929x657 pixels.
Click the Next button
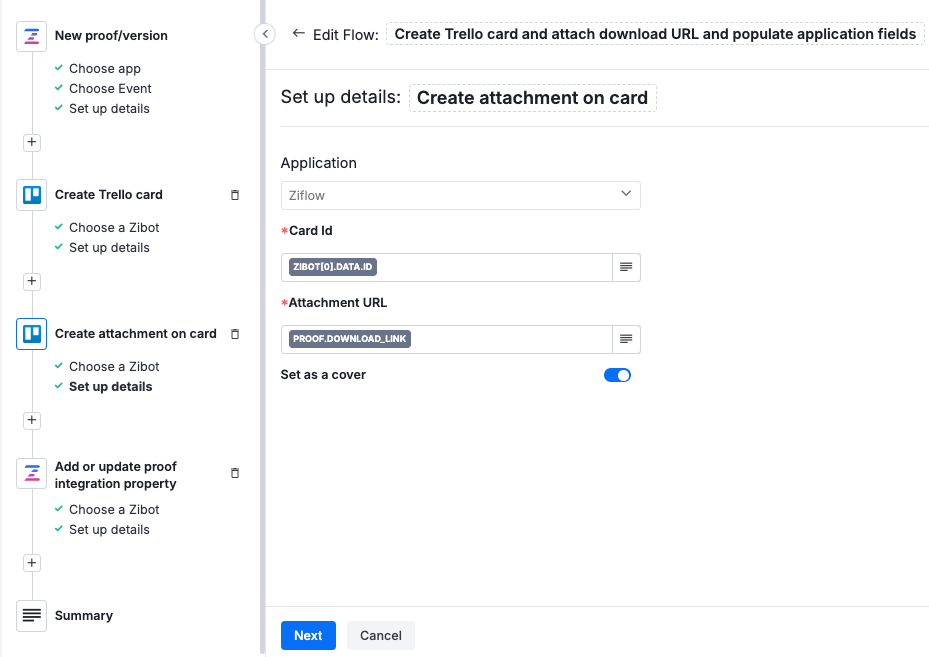[x=308, y=636]
